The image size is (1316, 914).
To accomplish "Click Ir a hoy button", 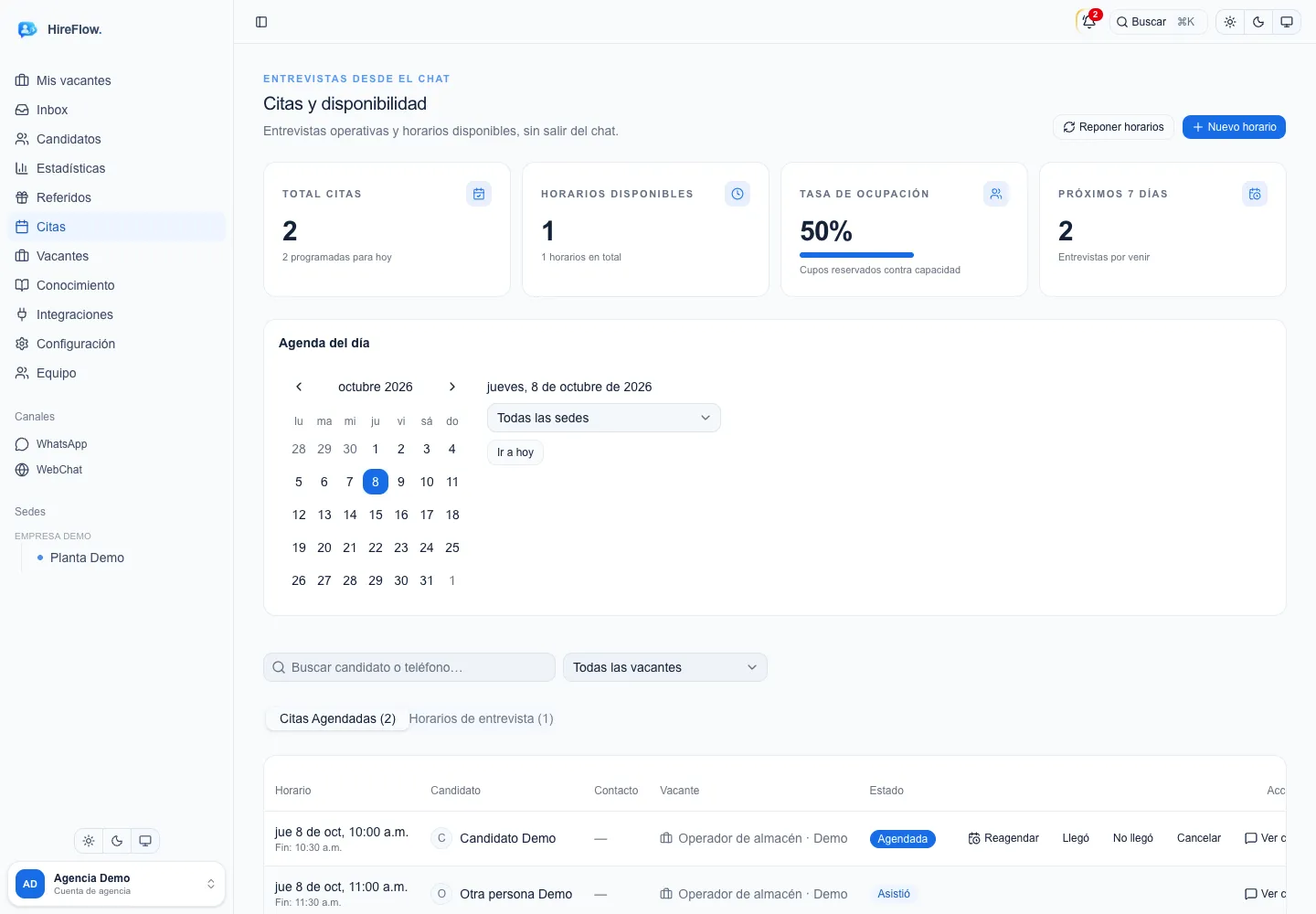I will click(515, 452).
